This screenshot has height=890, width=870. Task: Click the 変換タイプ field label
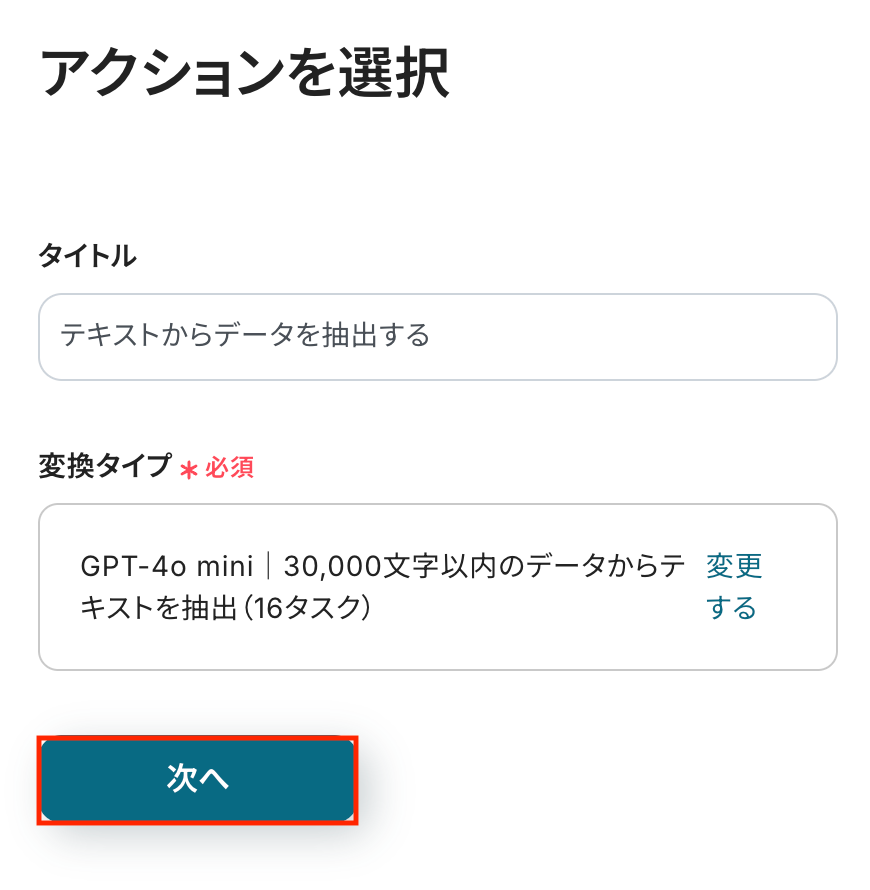point(105,466)
